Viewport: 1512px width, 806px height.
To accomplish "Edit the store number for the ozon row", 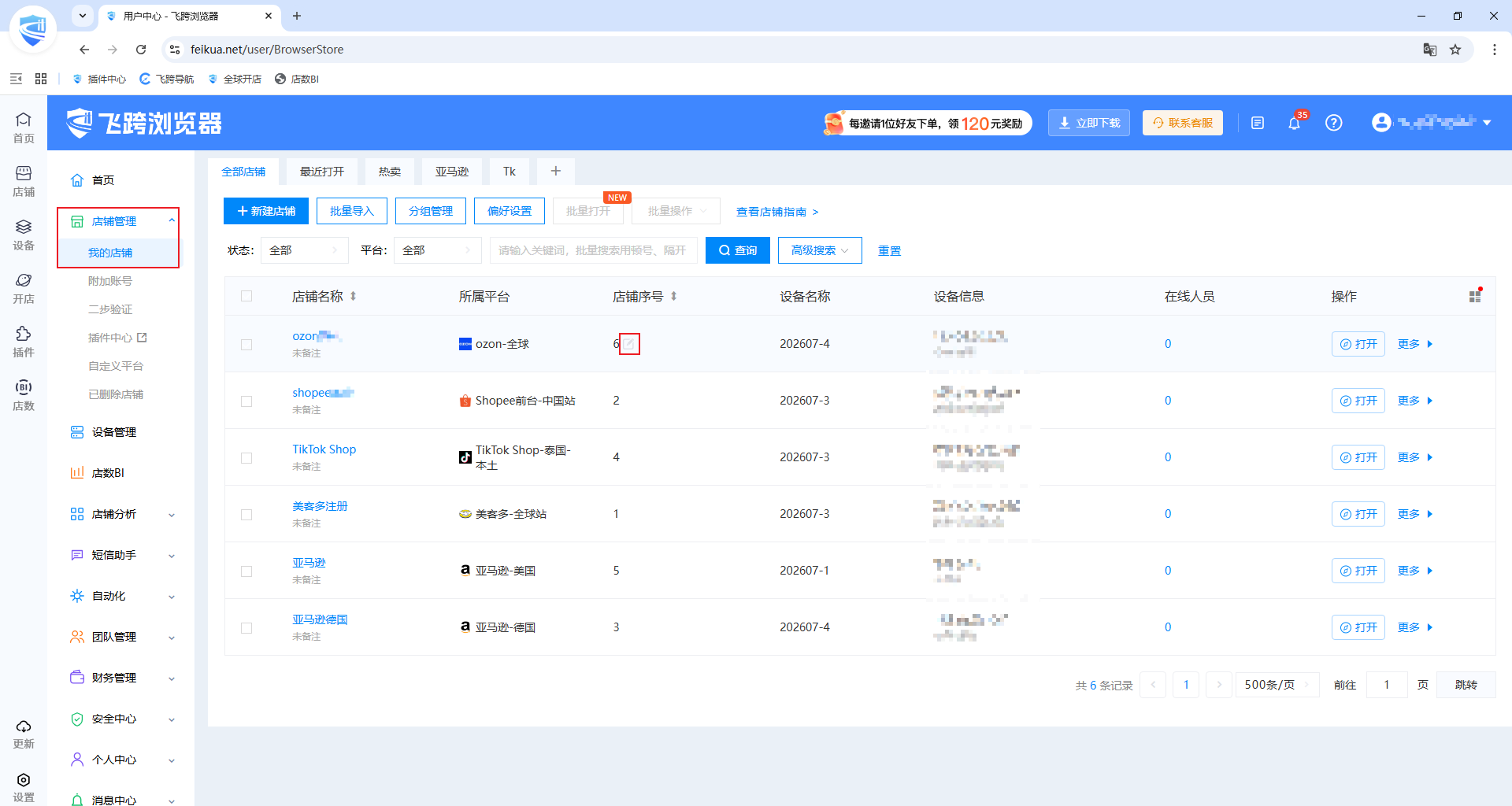I will pos(629,344).
